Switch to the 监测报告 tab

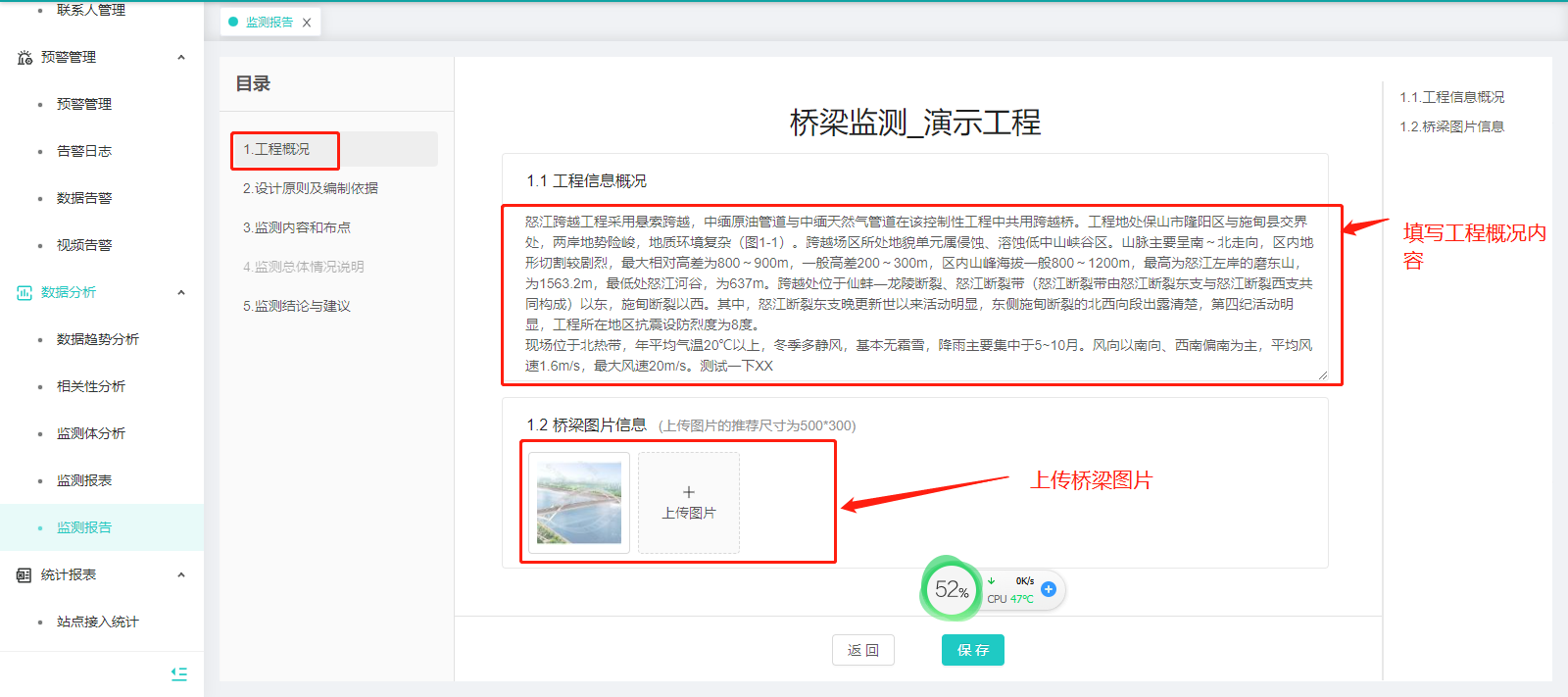(269, 23)
